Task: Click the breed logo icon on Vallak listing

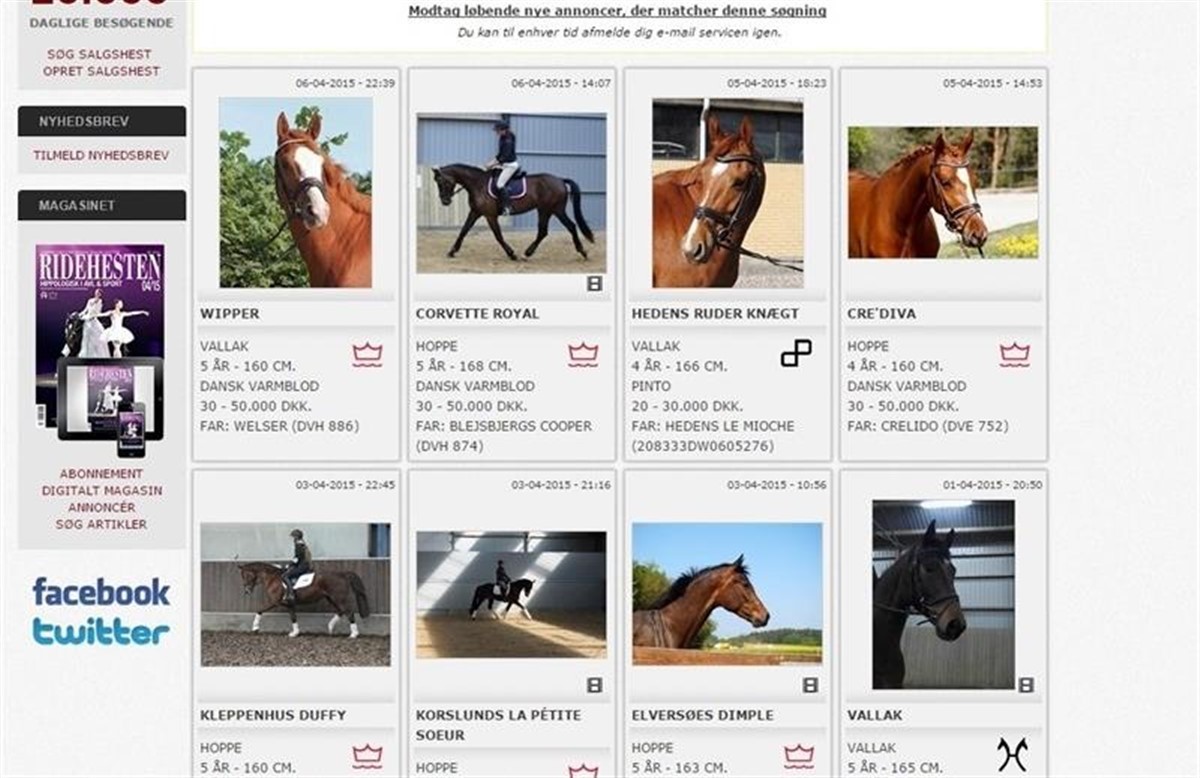Action: tap(1012, 753)
